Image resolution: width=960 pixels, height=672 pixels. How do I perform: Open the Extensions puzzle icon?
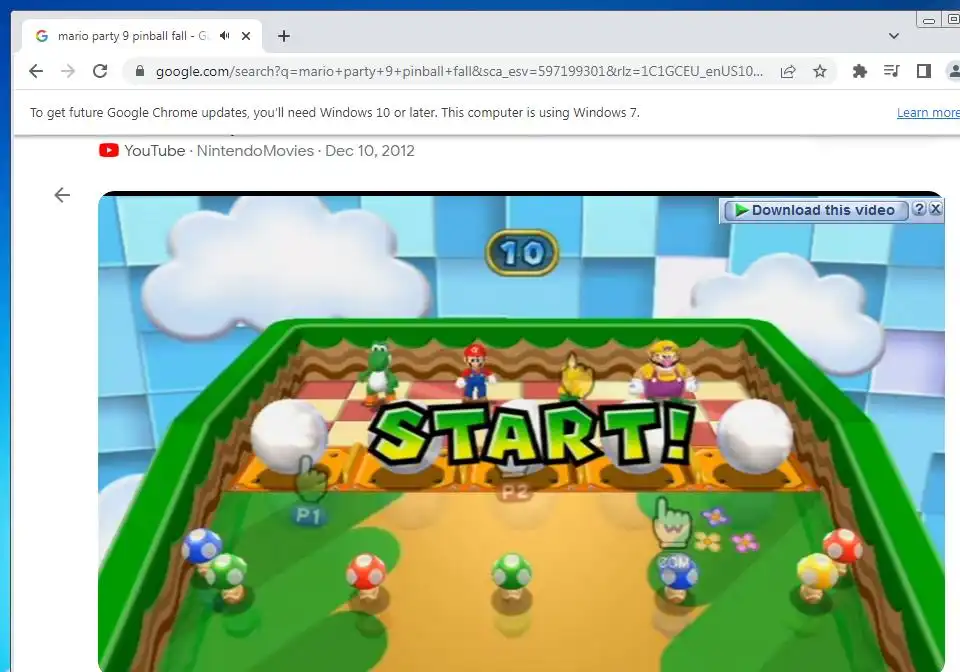860,72
